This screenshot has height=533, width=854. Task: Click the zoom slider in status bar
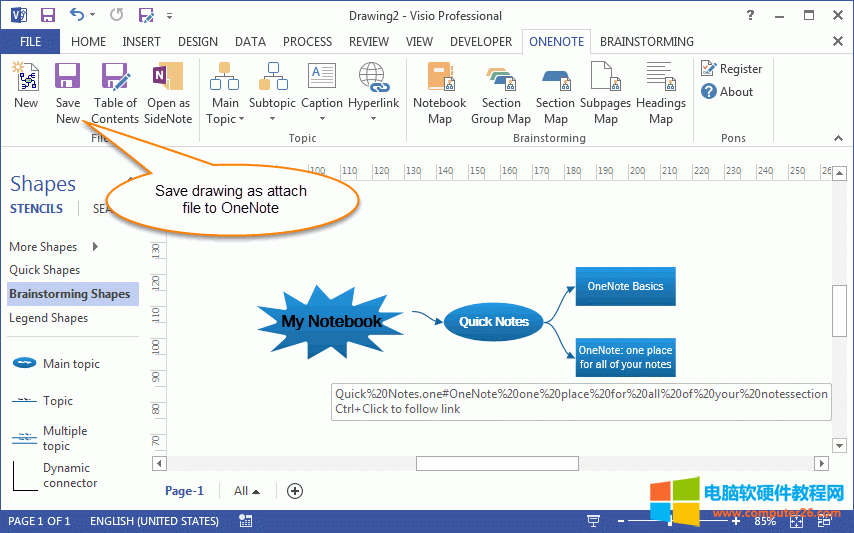[670, 521]
